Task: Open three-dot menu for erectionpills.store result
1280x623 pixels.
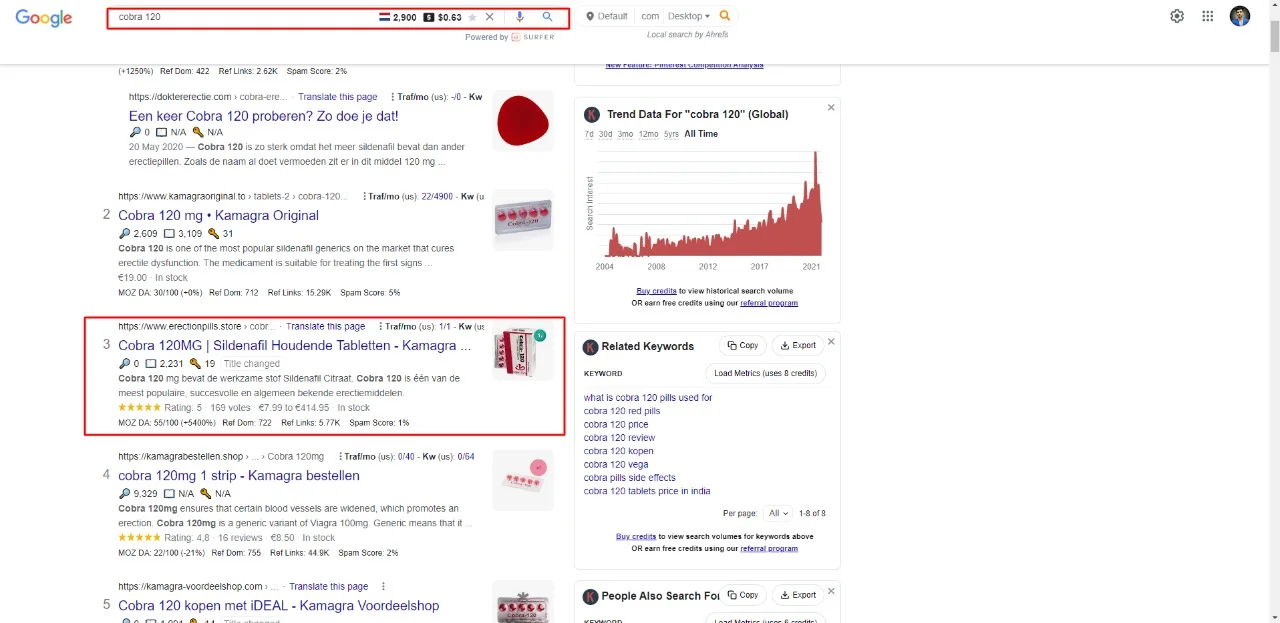Action: coord(380,327)
